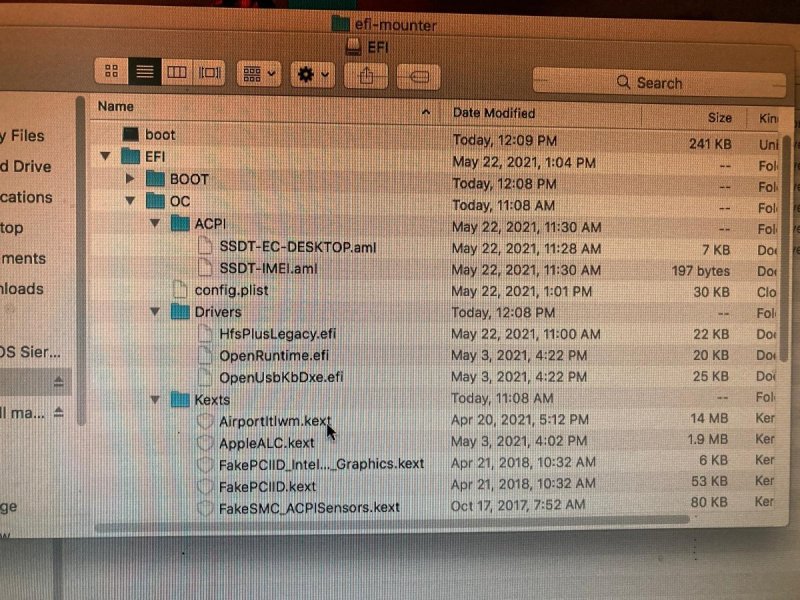The height and width of the screenshot is (600, 800).
Task: Open Downloads in the Finder sidebar
Action: tap(22, 289)
